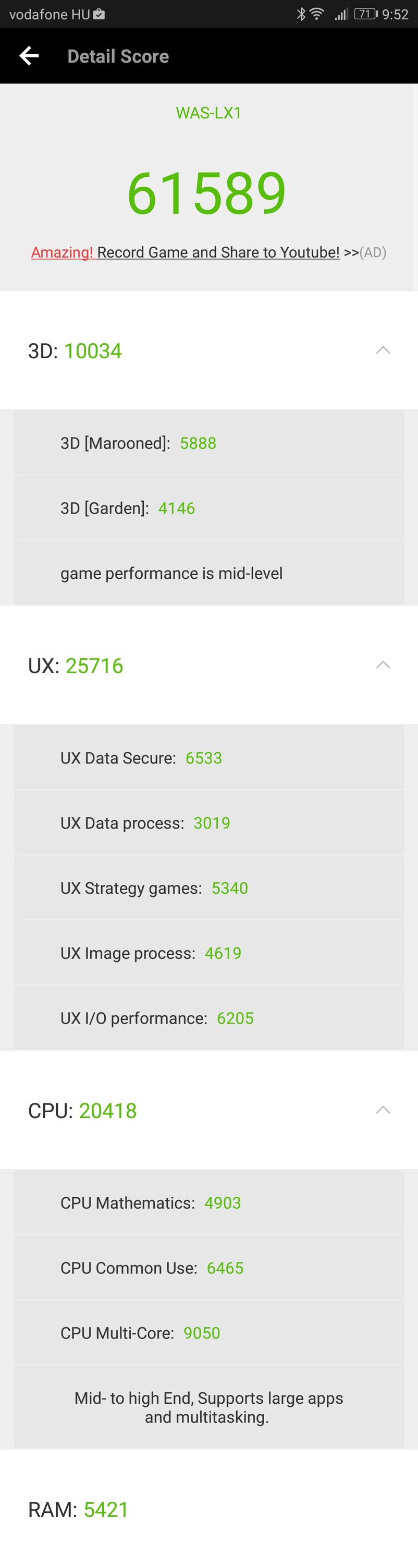Select the 3D [Garden] score row
This screenshot has height=1568, width=418.
click(x=208, y=508)
